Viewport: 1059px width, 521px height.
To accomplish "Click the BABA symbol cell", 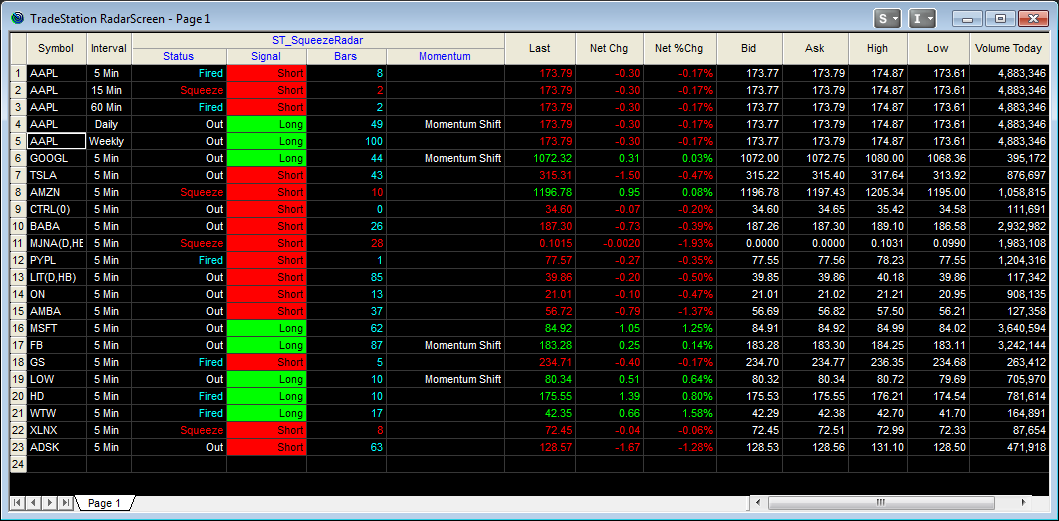I will 57,226.
